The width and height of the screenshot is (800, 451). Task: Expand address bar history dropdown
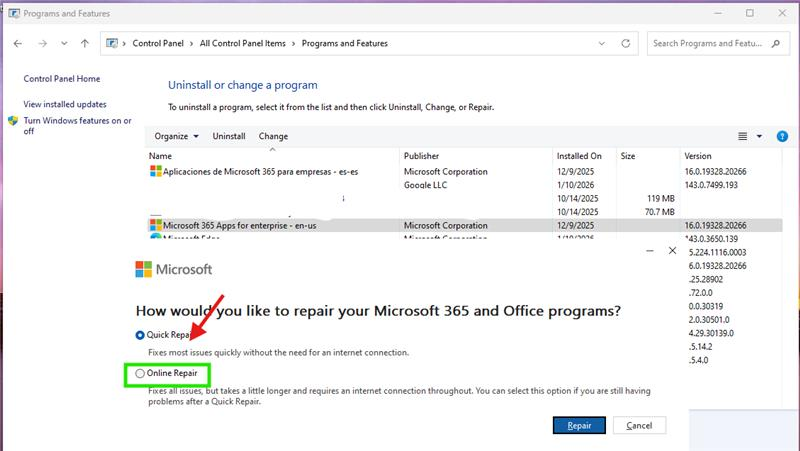[602, 43]
